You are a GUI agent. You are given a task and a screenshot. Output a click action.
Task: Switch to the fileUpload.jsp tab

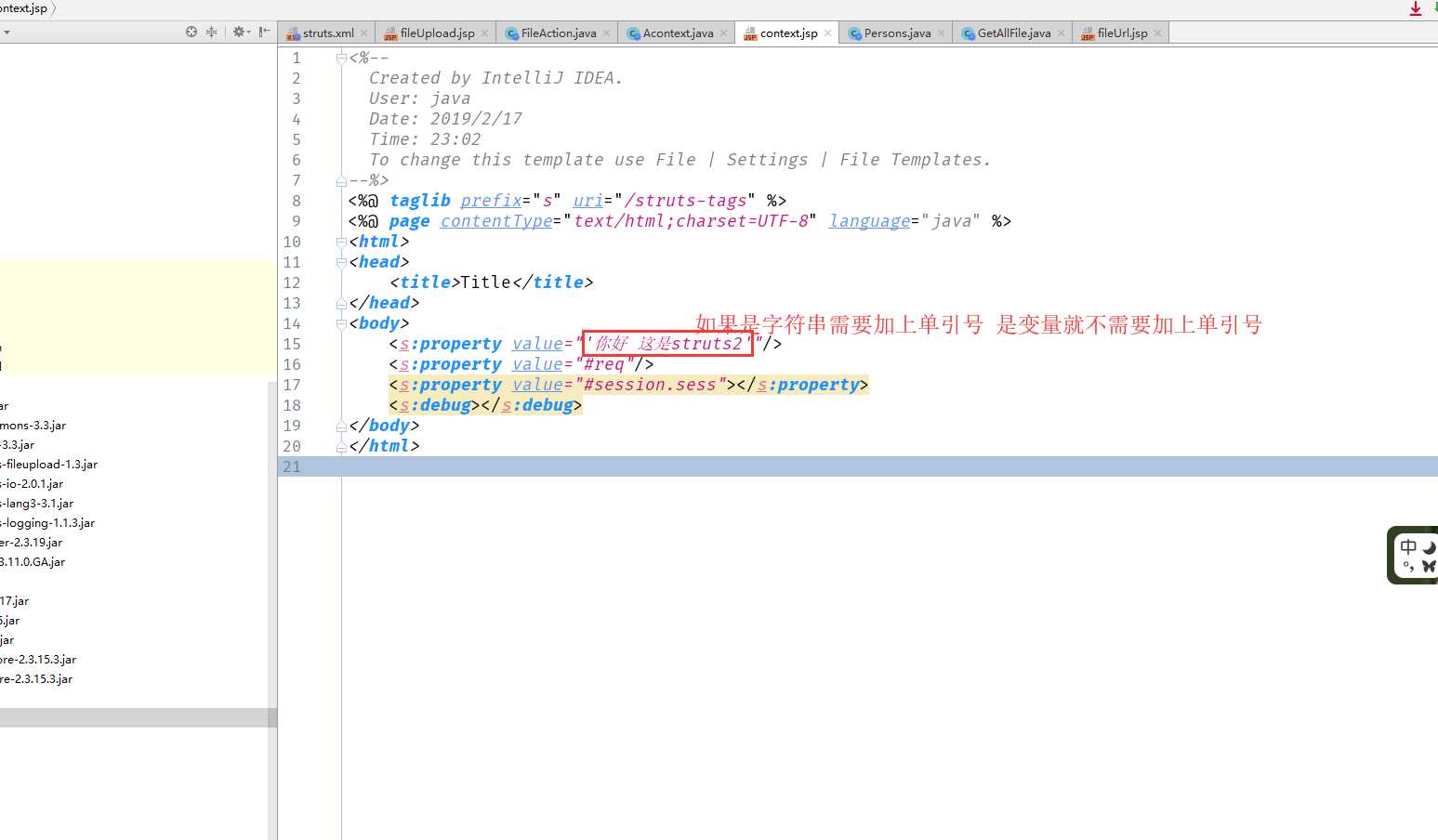pyautogui.click(x=437, y=33)
